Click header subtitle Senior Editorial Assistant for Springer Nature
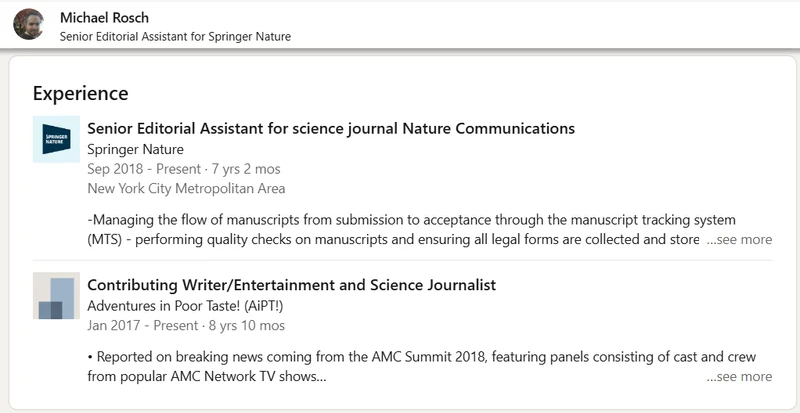Screen dimensions: 800x413 182,37
